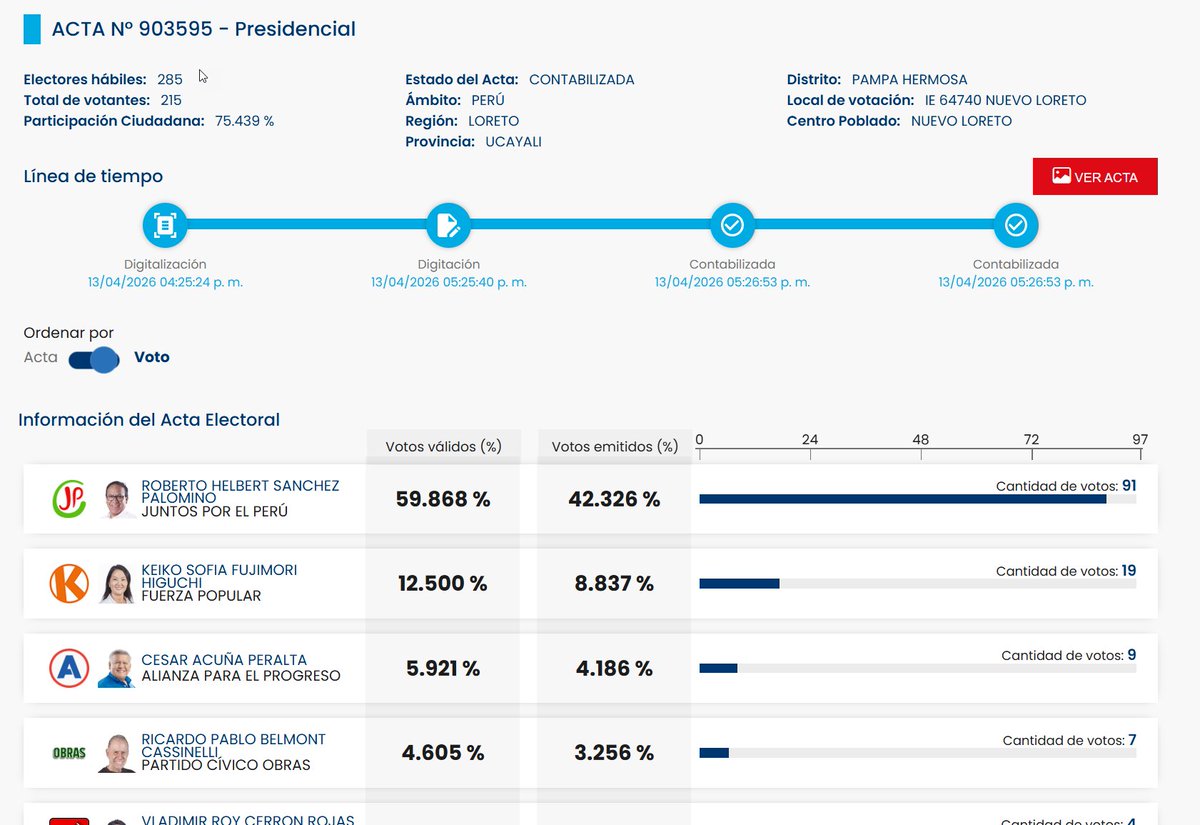The width and height of the screenshot is (1200, 825).
Task: Click the name VLADIMIR ROY CERRON ROJAS
Action: coord(248,819)
